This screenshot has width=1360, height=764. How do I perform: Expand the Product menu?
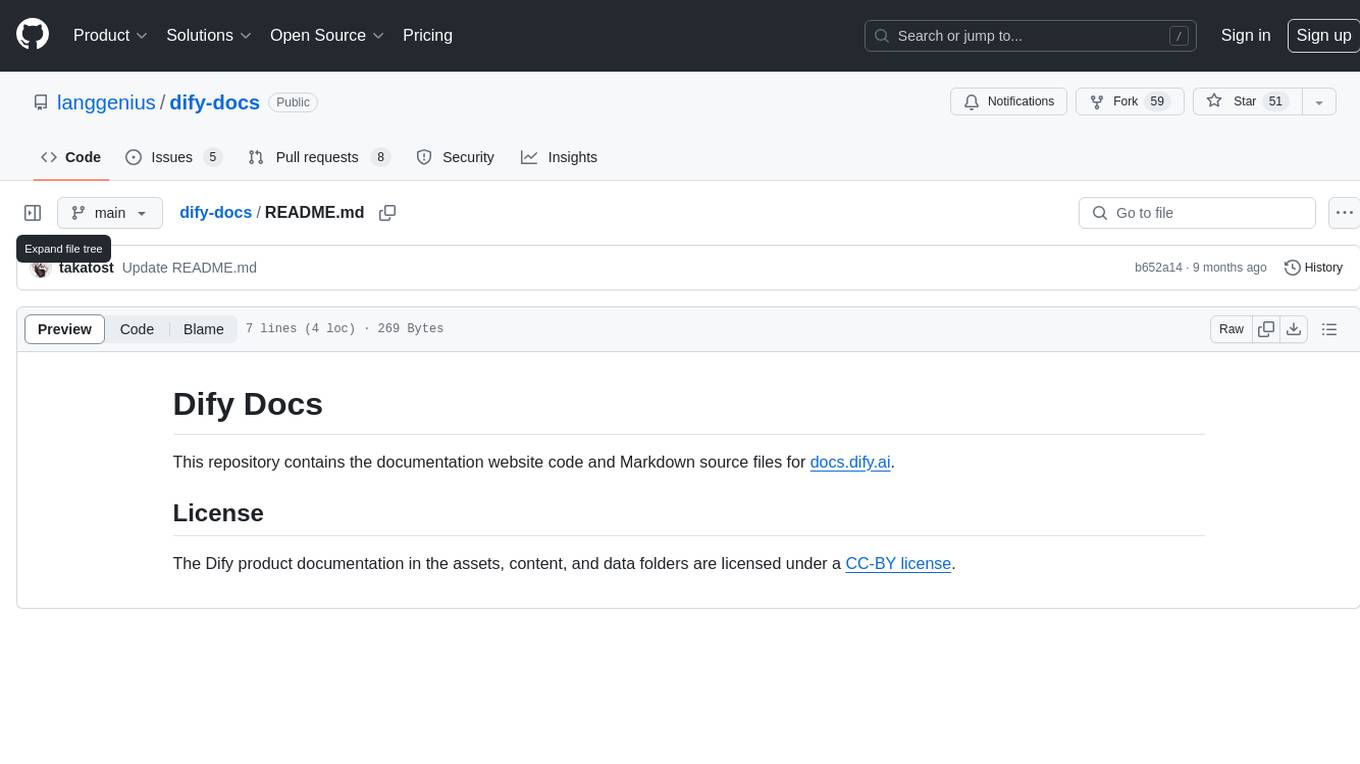pyautogui.click(x=110, y=35)
